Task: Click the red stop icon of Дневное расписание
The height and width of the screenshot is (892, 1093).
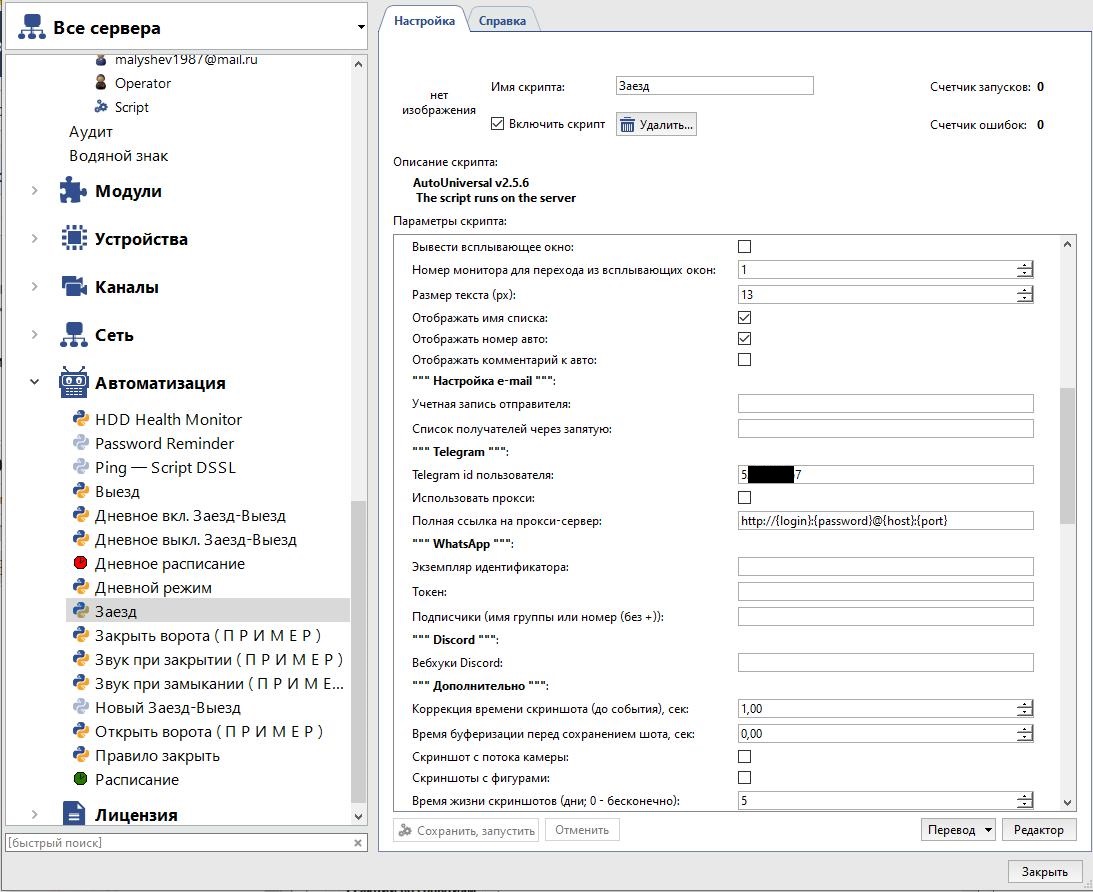Action: point(81,563)
